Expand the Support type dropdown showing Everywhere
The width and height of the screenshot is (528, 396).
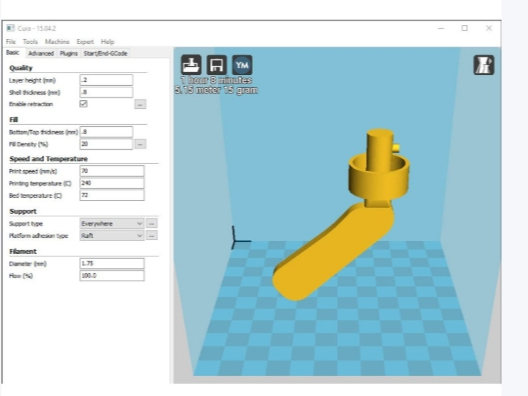click(112, 224)
